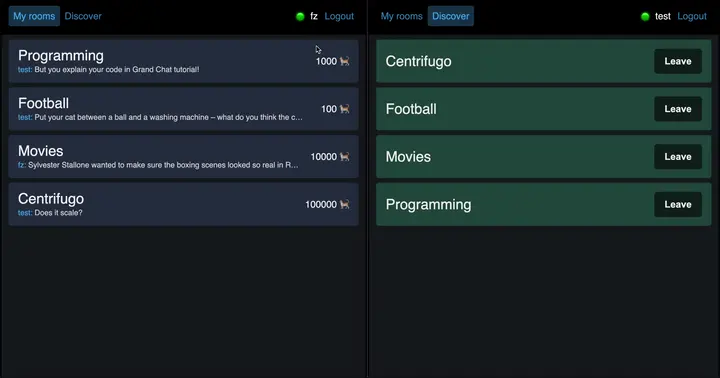
Task: Click the cat icon beside 10000 in Movies
Action: point(344,157)
